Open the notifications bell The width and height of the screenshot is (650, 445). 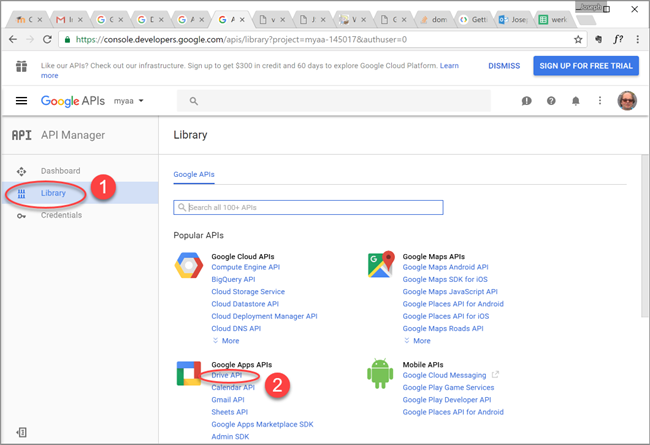[575, 101]
